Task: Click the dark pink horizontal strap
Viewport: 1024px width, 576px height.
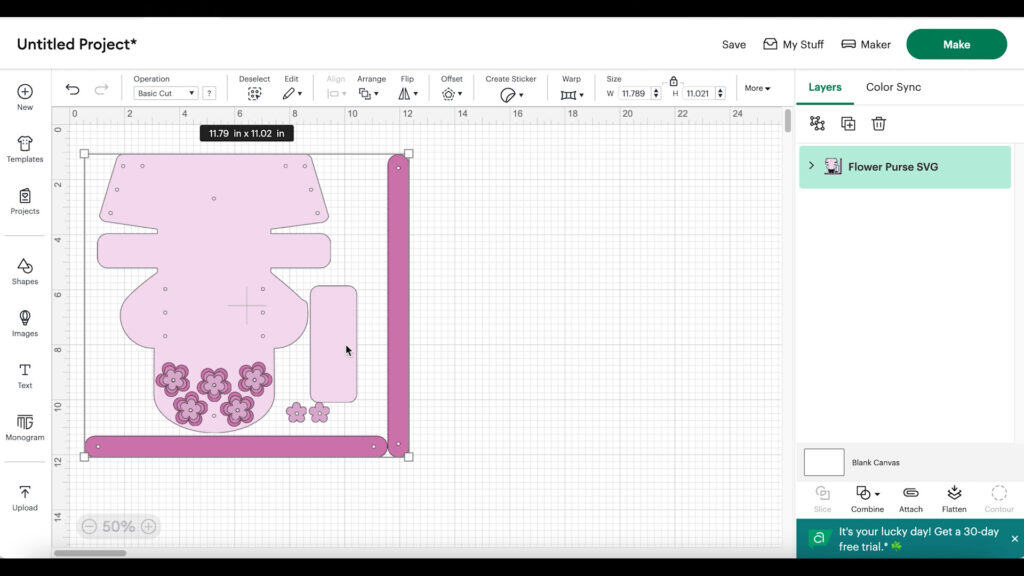Action: click(x=236, y=447)
